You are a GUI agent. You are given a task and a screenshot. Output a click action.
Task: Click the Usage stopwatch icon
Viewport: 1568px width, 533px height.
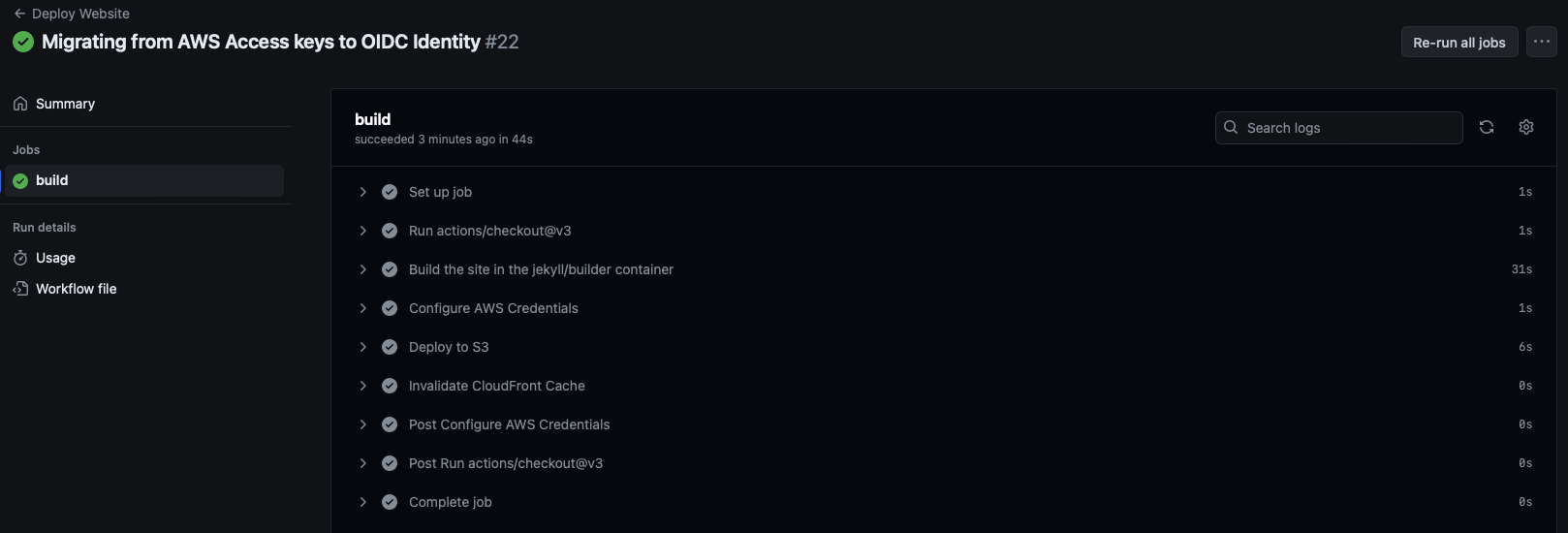click(x=20, y=258)
